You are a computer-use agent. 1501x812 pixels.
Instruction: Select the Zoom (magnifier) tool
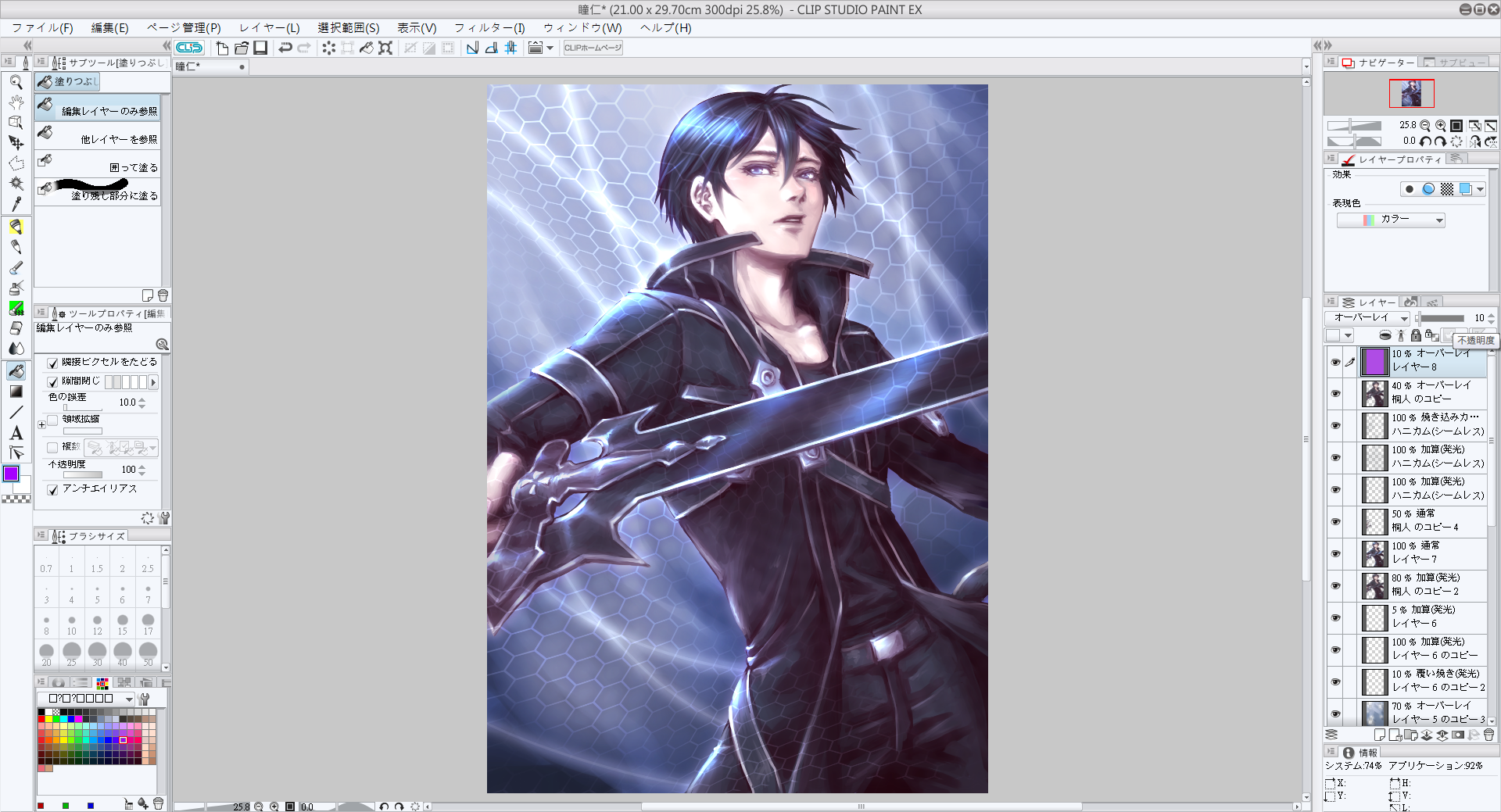[x=16, y=82]
